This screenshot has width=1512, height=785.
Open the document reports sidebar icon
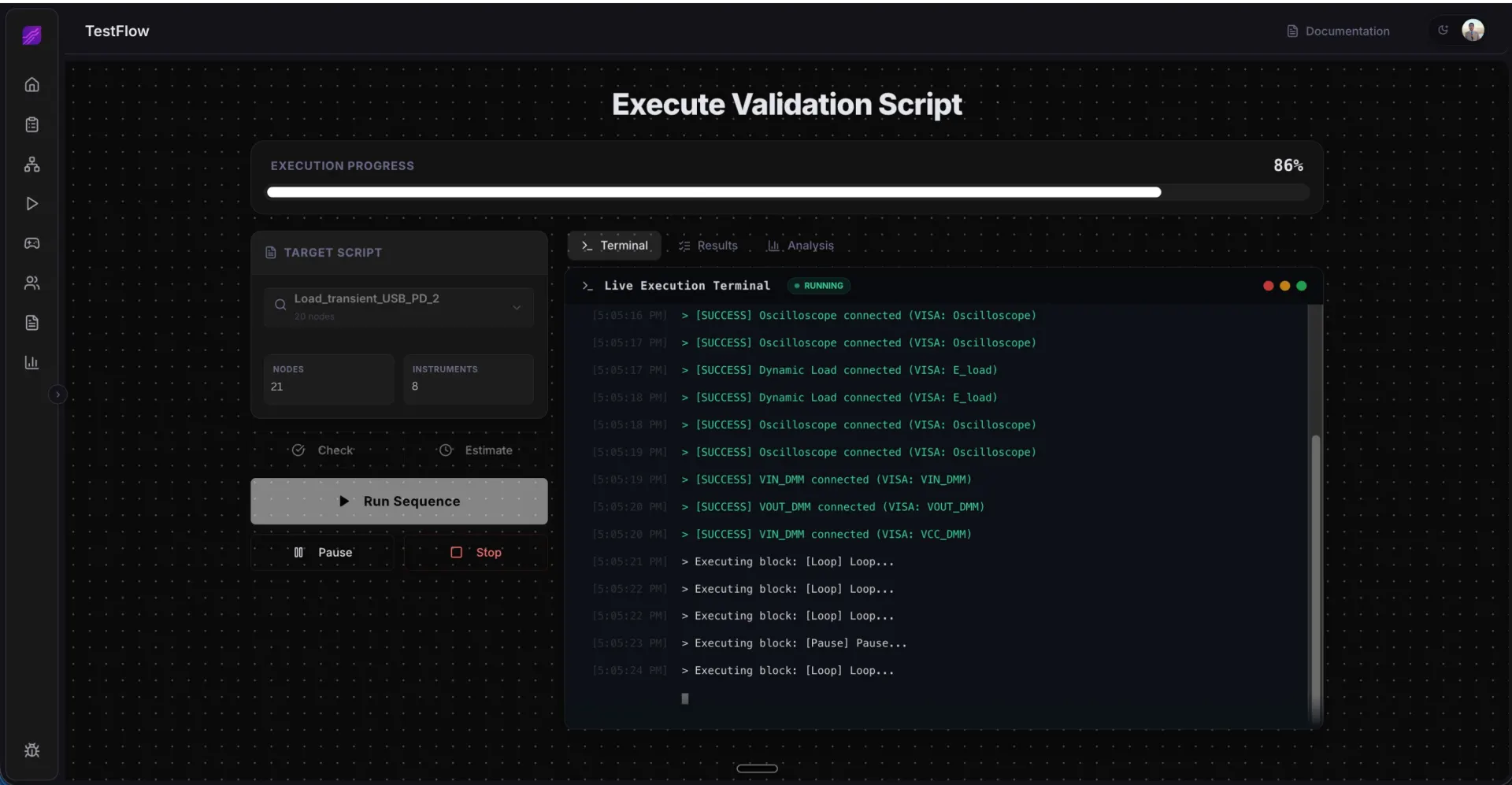tap(31, 322)
